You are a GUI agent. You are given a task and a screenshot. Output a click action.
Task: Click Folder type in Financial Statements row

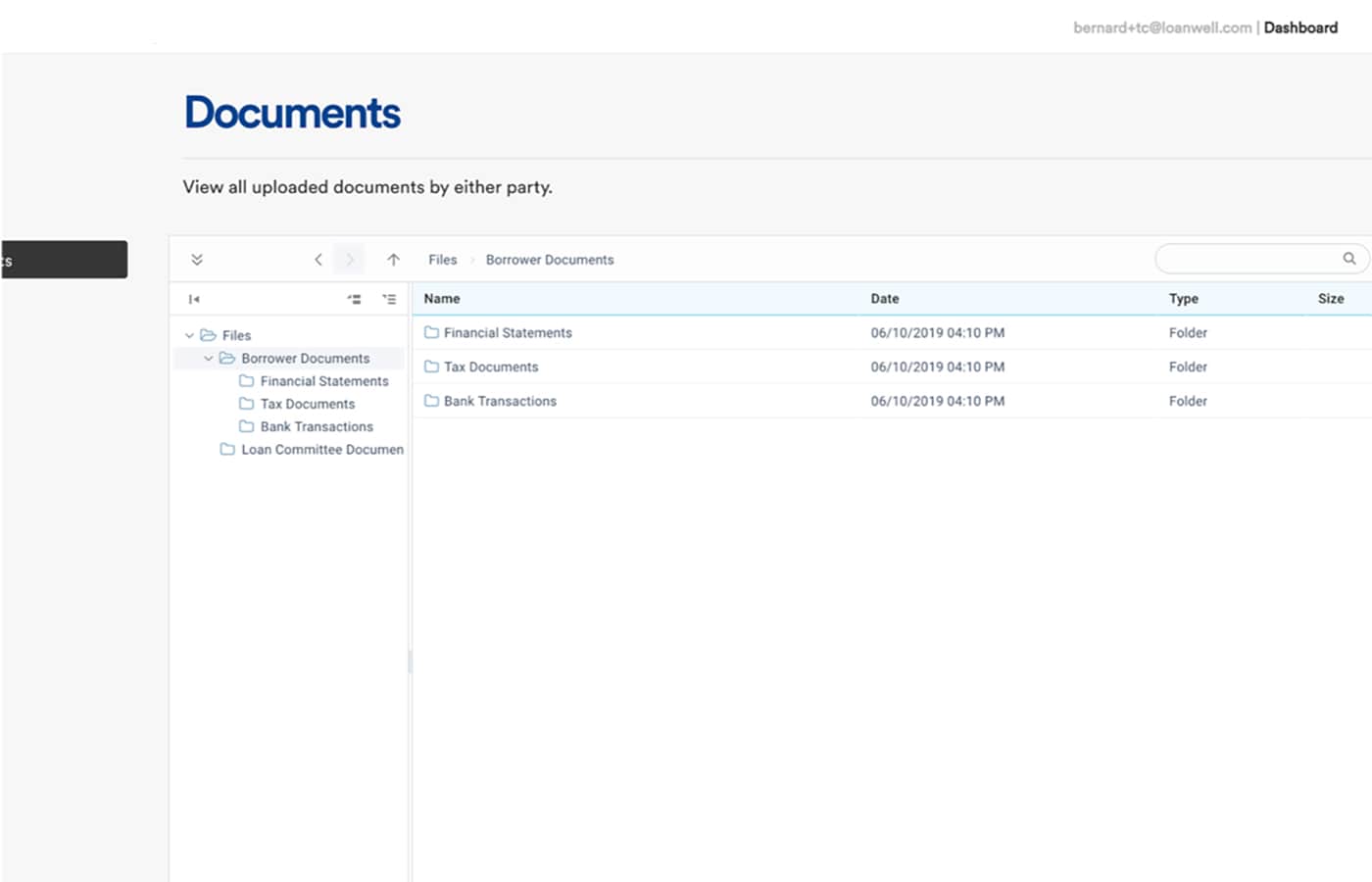pyautogui.click(x=1188, y=332)
